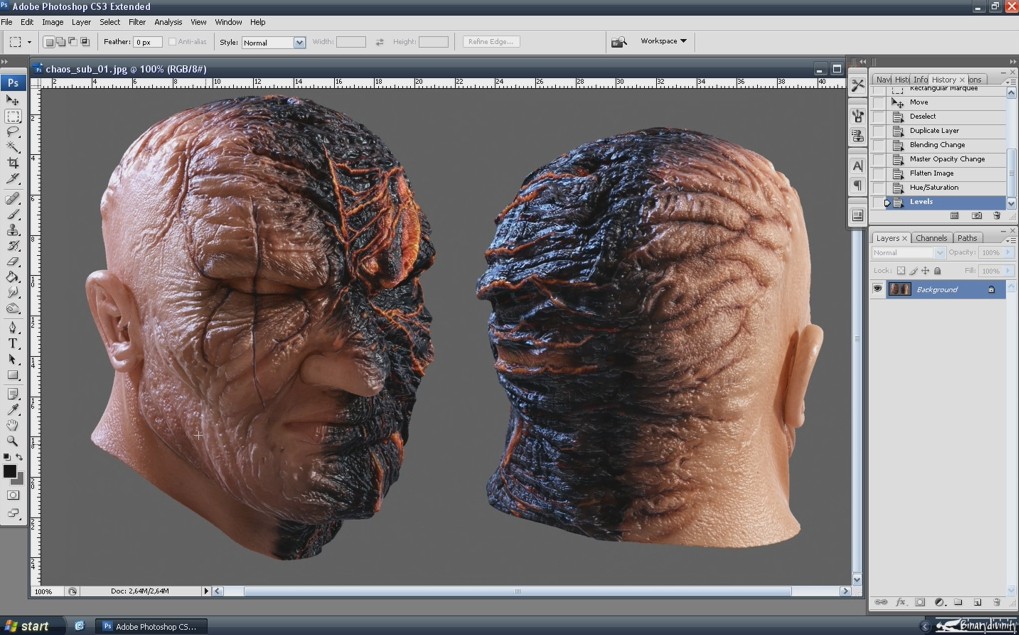Image resolution: width=1019 pixels, height=635 pixels.
Task: Select the Move tool in the toolbox
Action: point(12,100)
